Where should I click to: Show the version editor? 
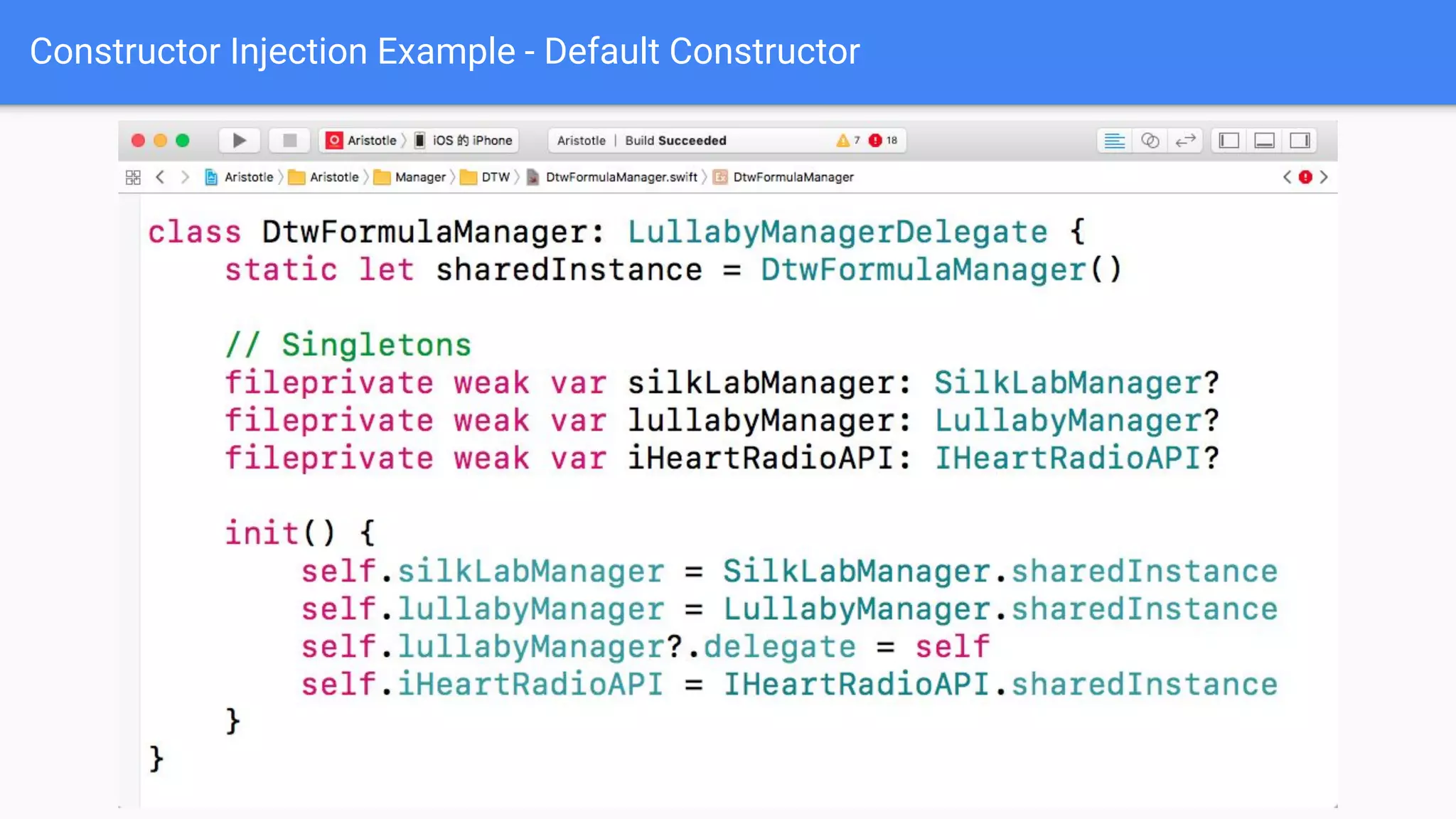1185,140
